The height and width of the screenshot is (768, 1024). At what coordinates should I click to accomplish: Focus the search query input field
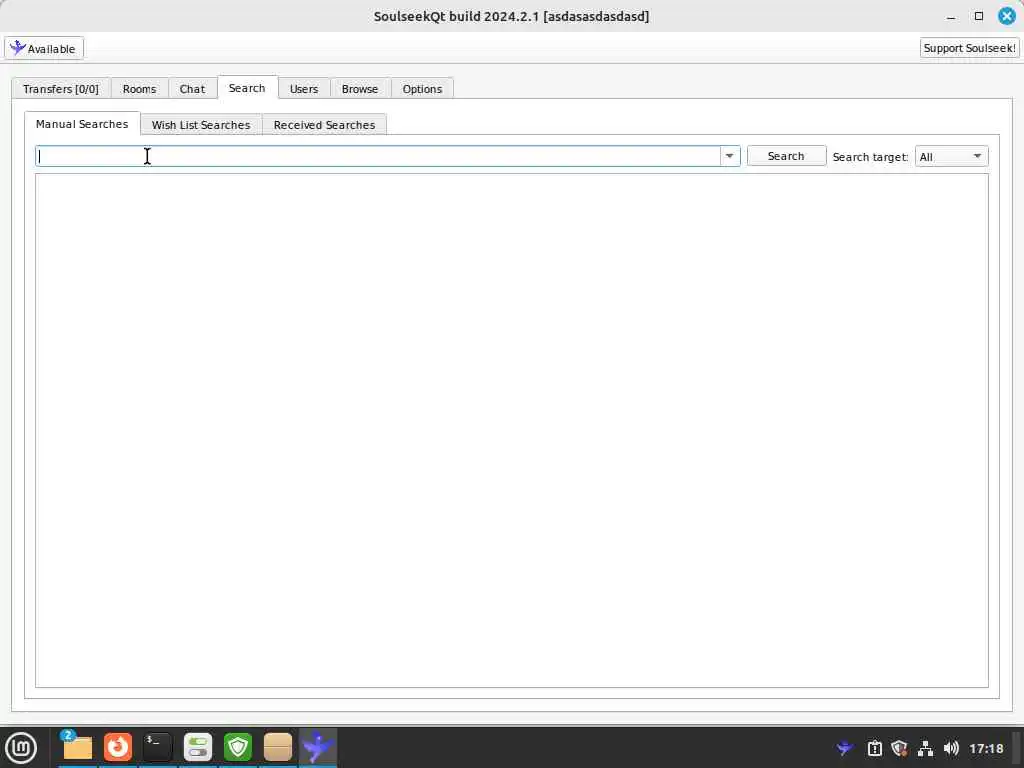coord(377,156)
